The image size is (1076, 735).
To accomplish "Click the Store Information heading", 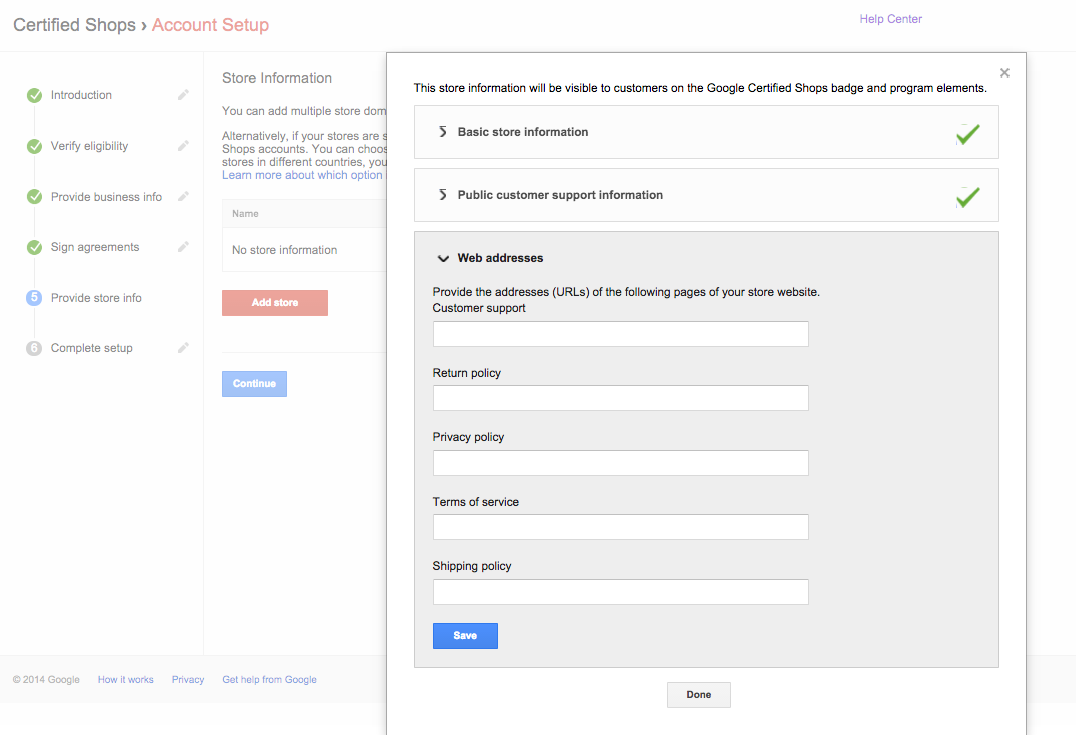I will (277, 78).
